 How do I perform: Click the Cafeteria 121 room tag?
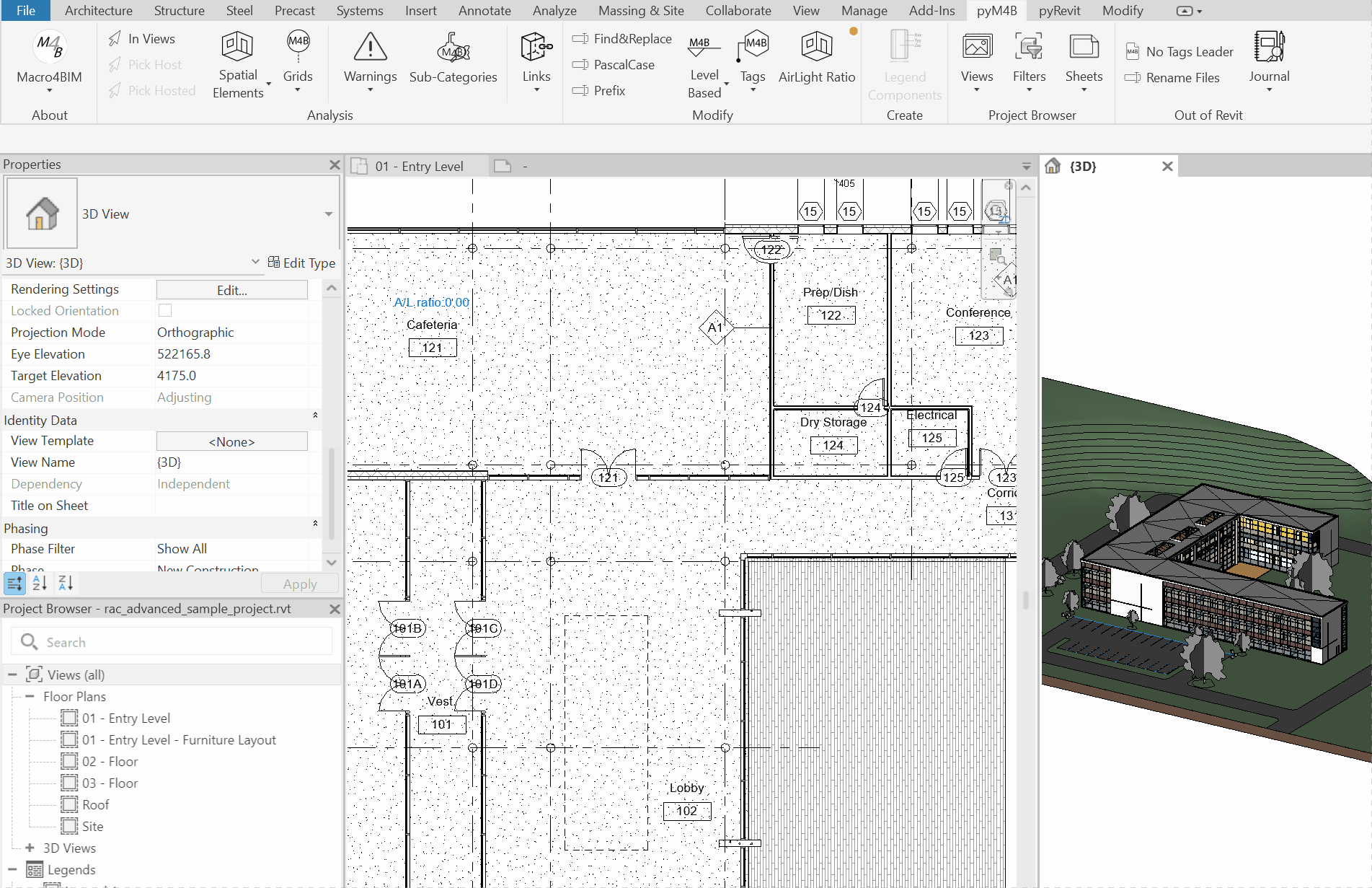tap(433, 348)
